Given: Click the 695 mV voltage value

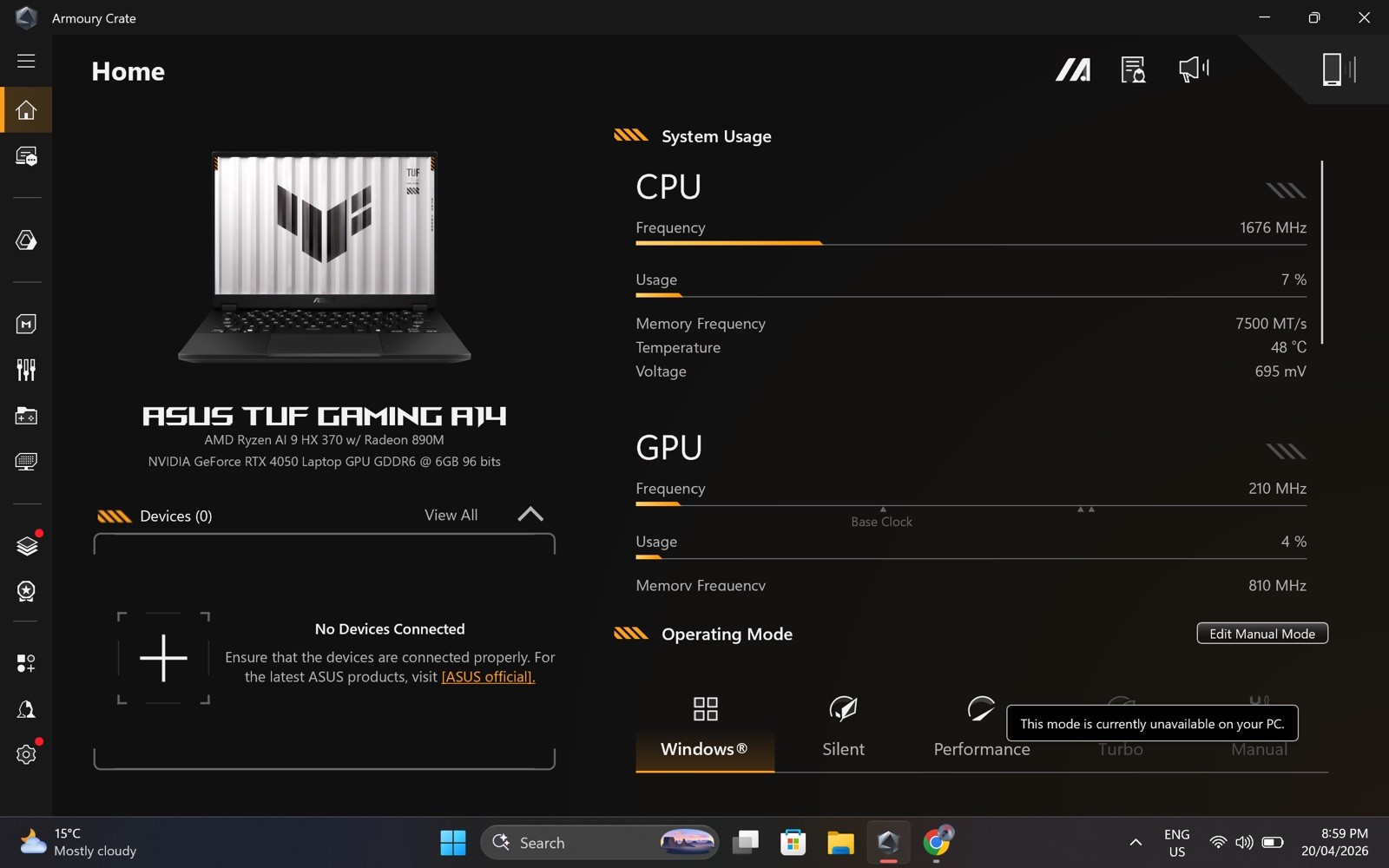Looking at the screenshot, I should tap(1280, 371).
